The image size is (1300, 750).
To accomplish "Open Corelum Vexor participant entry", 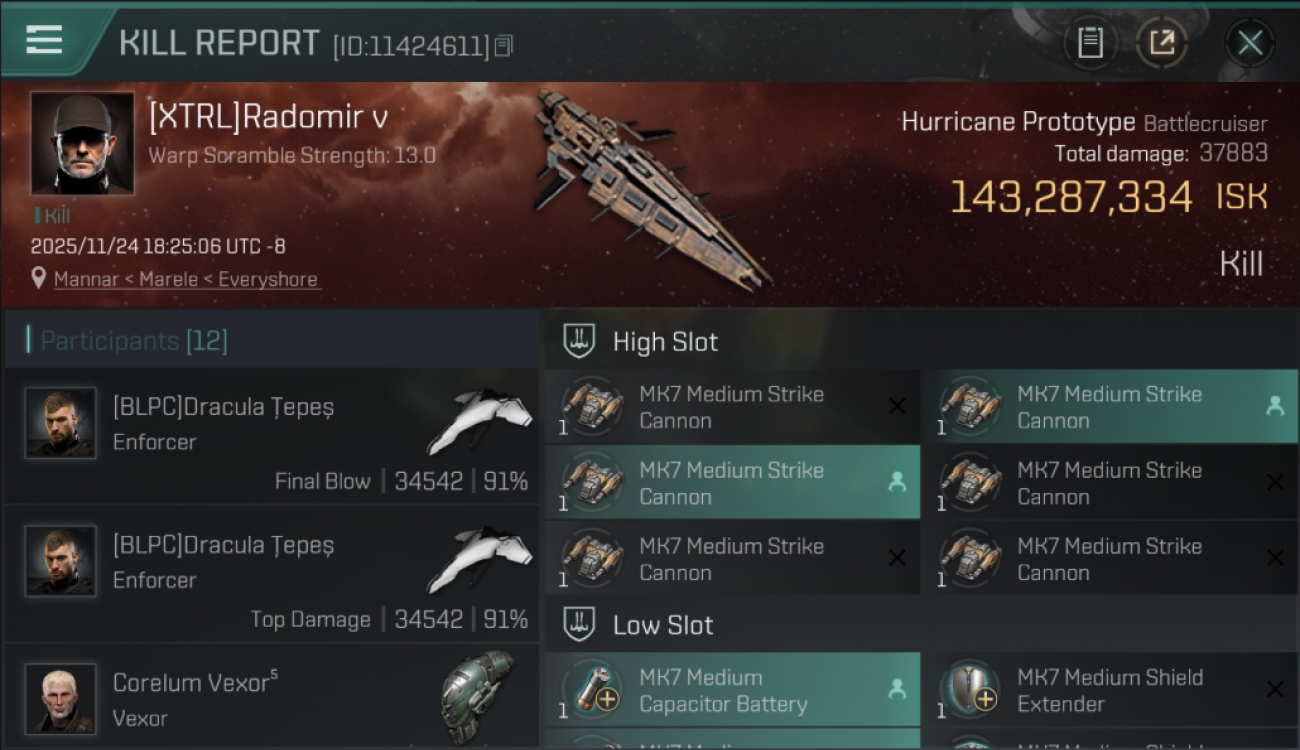I will (x=270, y=698).
